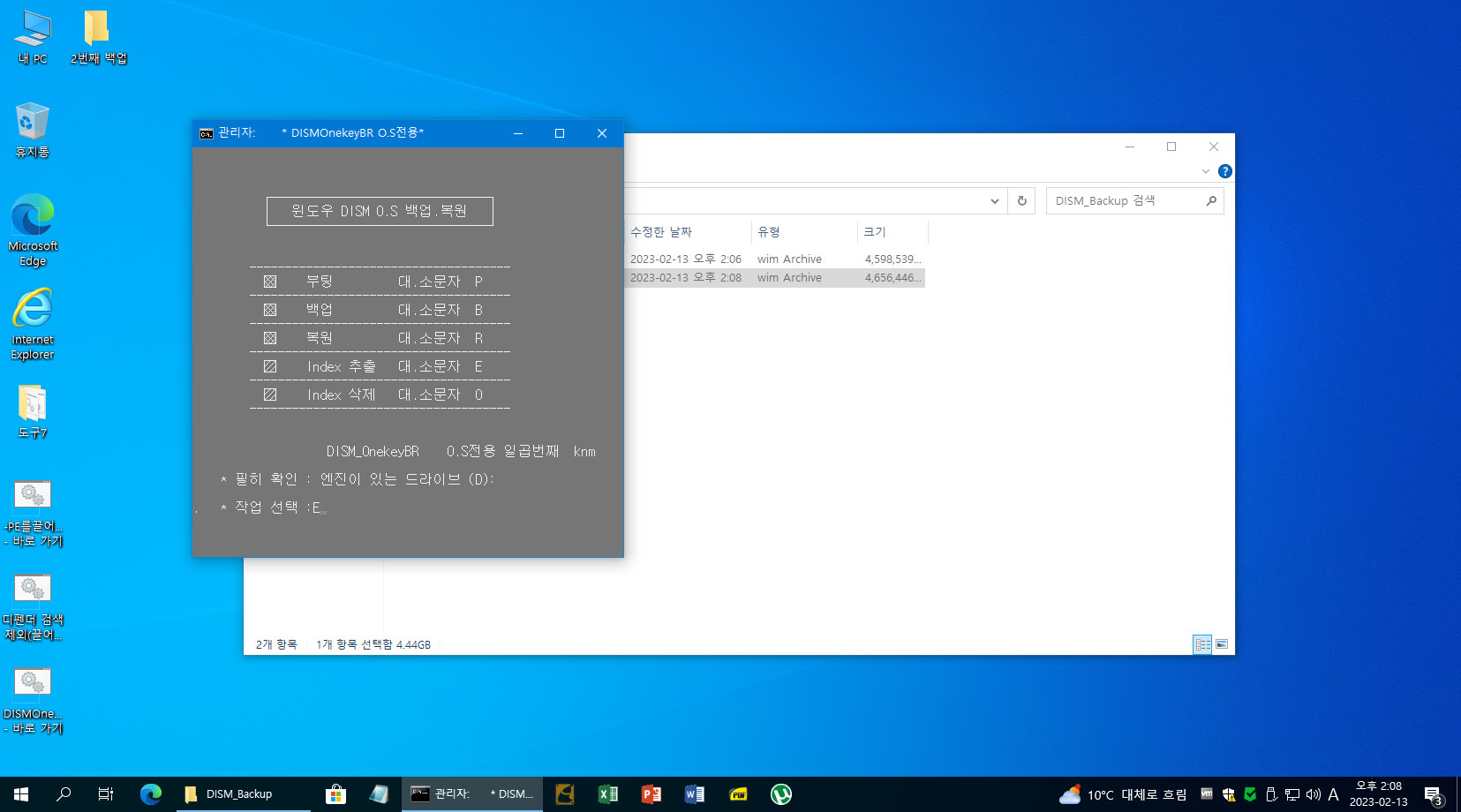Switch to 관리자 DISM console taskbar button
This screenshot has width=1461, height=812.
(x=471, y=794)
